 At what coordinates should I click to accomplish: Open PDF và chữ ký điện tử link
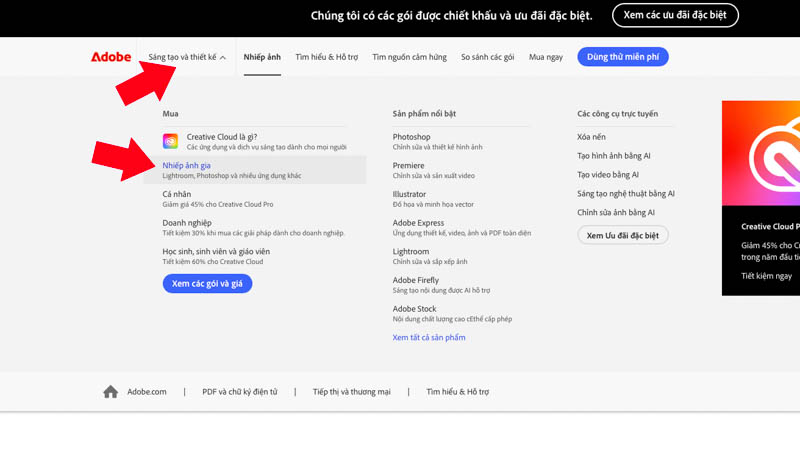240,392
